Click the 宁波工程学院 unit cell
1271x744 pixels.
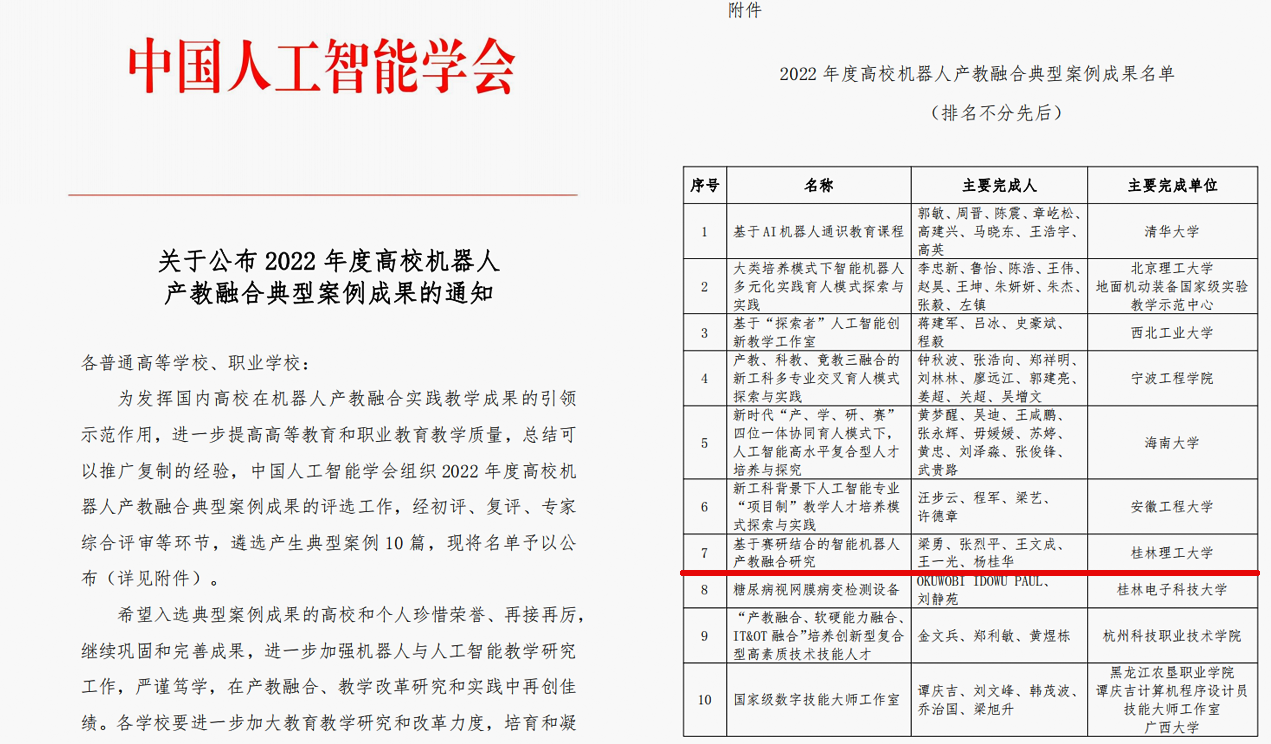click(1172, 378)
